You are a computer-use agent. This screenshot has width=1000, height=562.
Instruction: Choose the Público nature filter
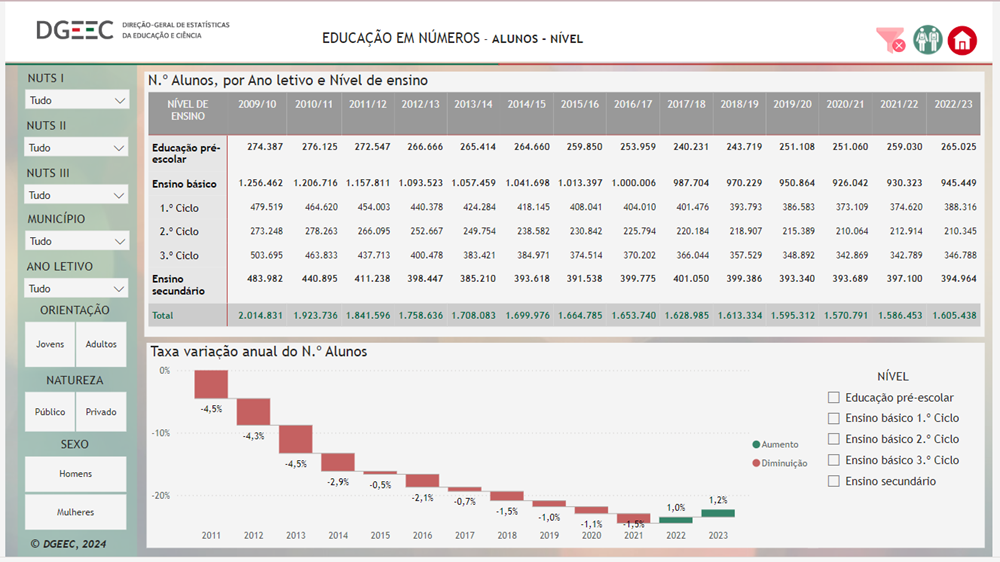pyautogui.click(x=50, y=411)
